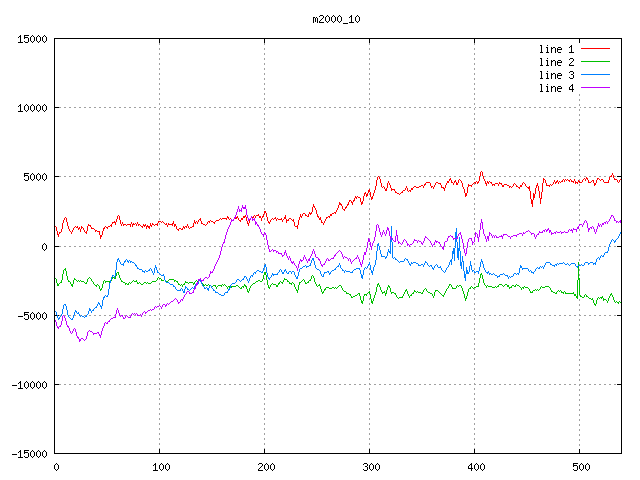
Task: Click the 5000 y-axis tick label
Action: point(34,177)
